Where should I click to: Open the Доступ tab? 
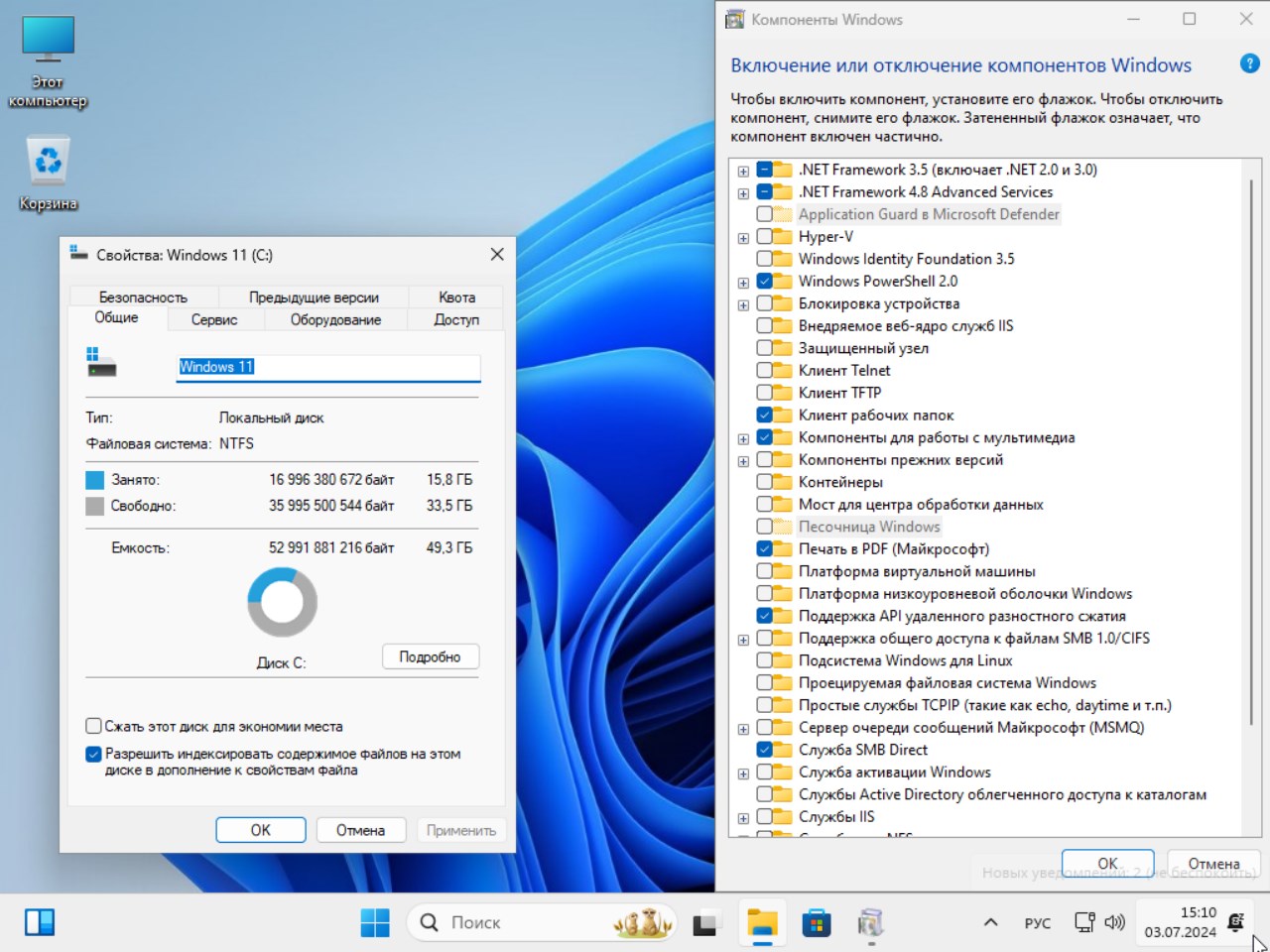[456, 319]
